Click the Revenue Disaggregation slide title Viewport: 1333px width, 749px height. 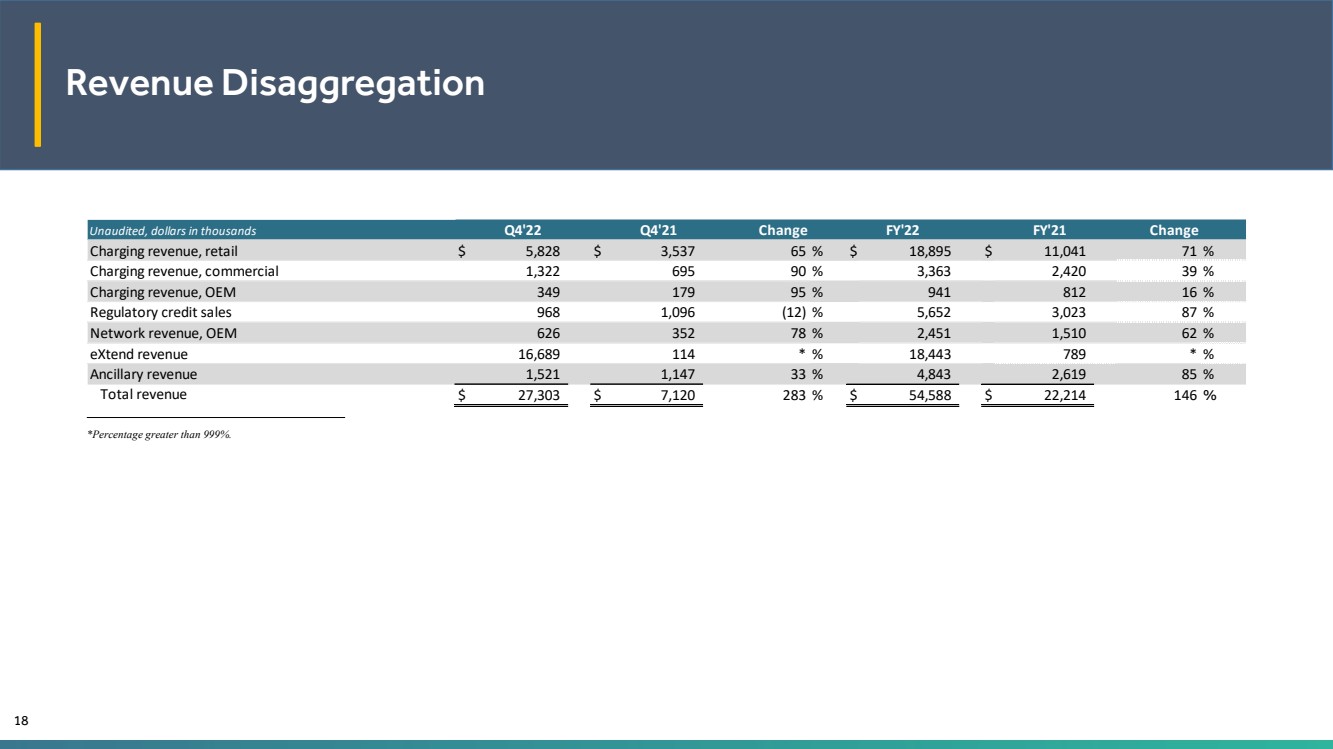[x=275, y=84]
